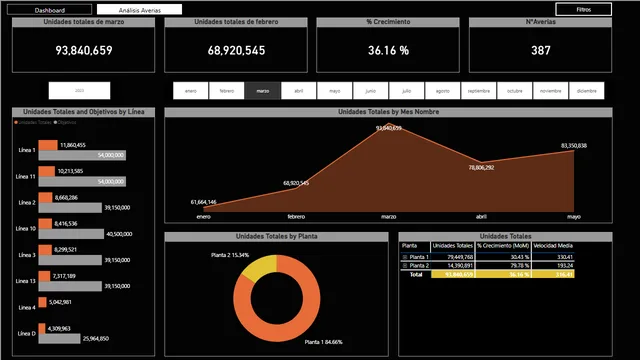Click the Objetivos legend marker

tap(55, 122)
